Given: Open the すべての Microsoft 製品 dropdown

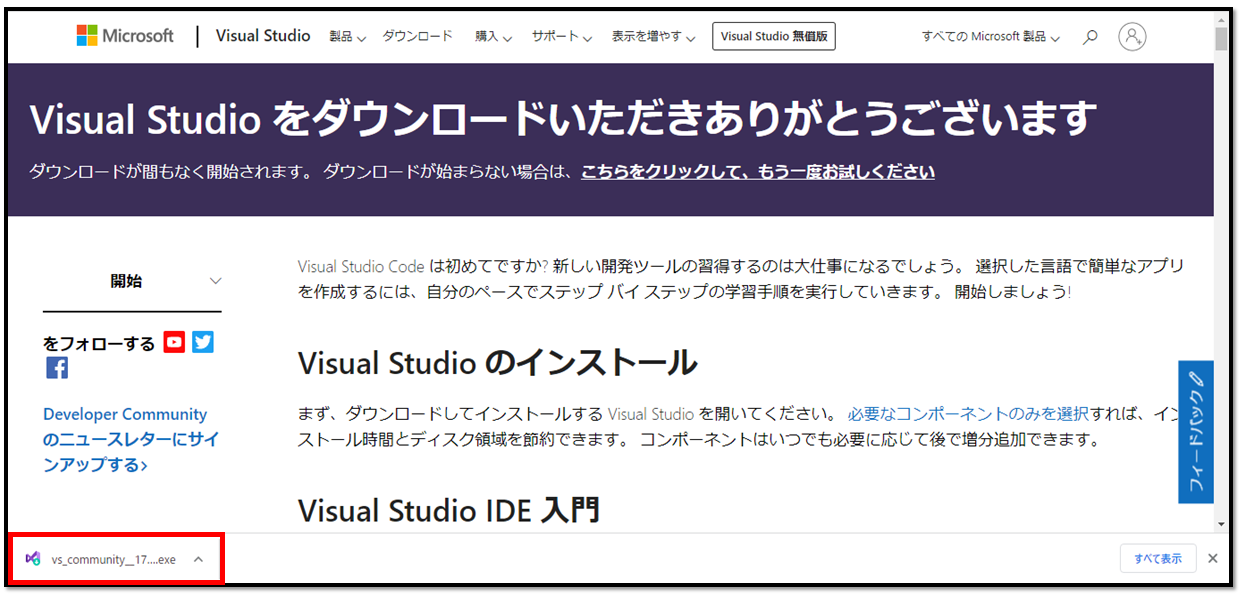Looking at the screenshot, I should [988, 37].
